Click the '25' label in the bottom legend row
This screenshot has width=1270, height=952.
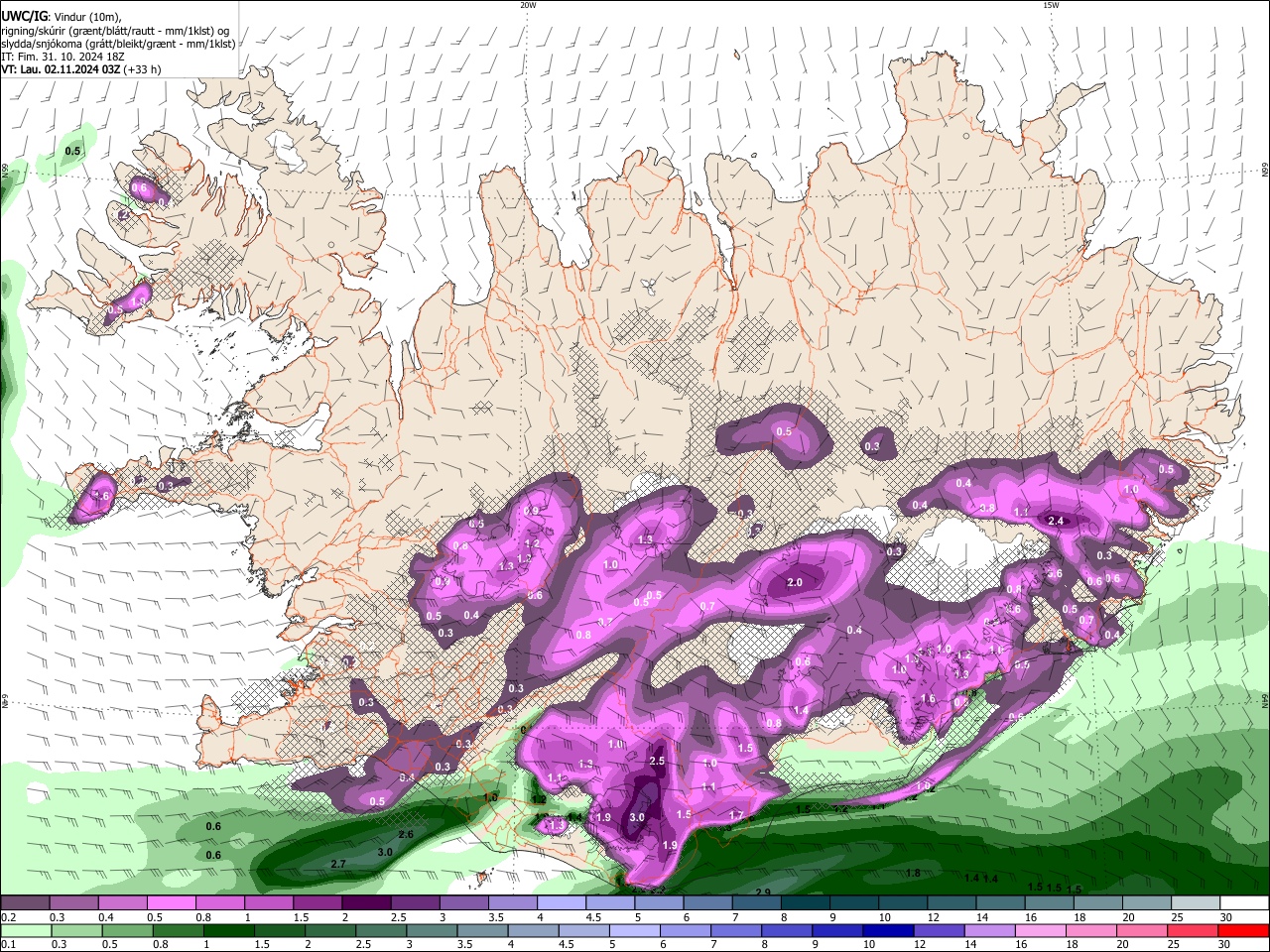[x=1175, y=944]
